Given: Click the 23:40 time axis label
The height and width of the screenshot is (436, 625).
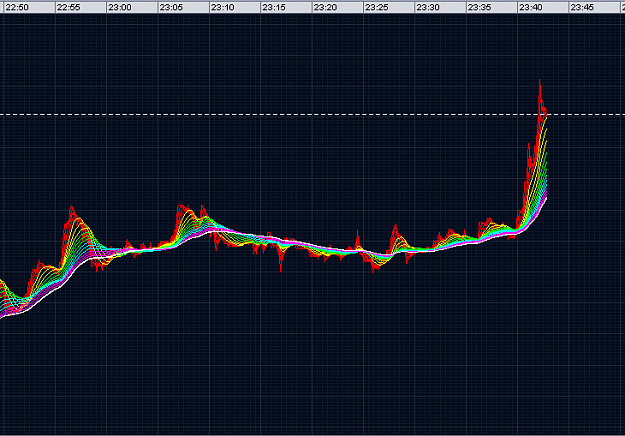Looking at the screenshot, I should coord(531,8).
